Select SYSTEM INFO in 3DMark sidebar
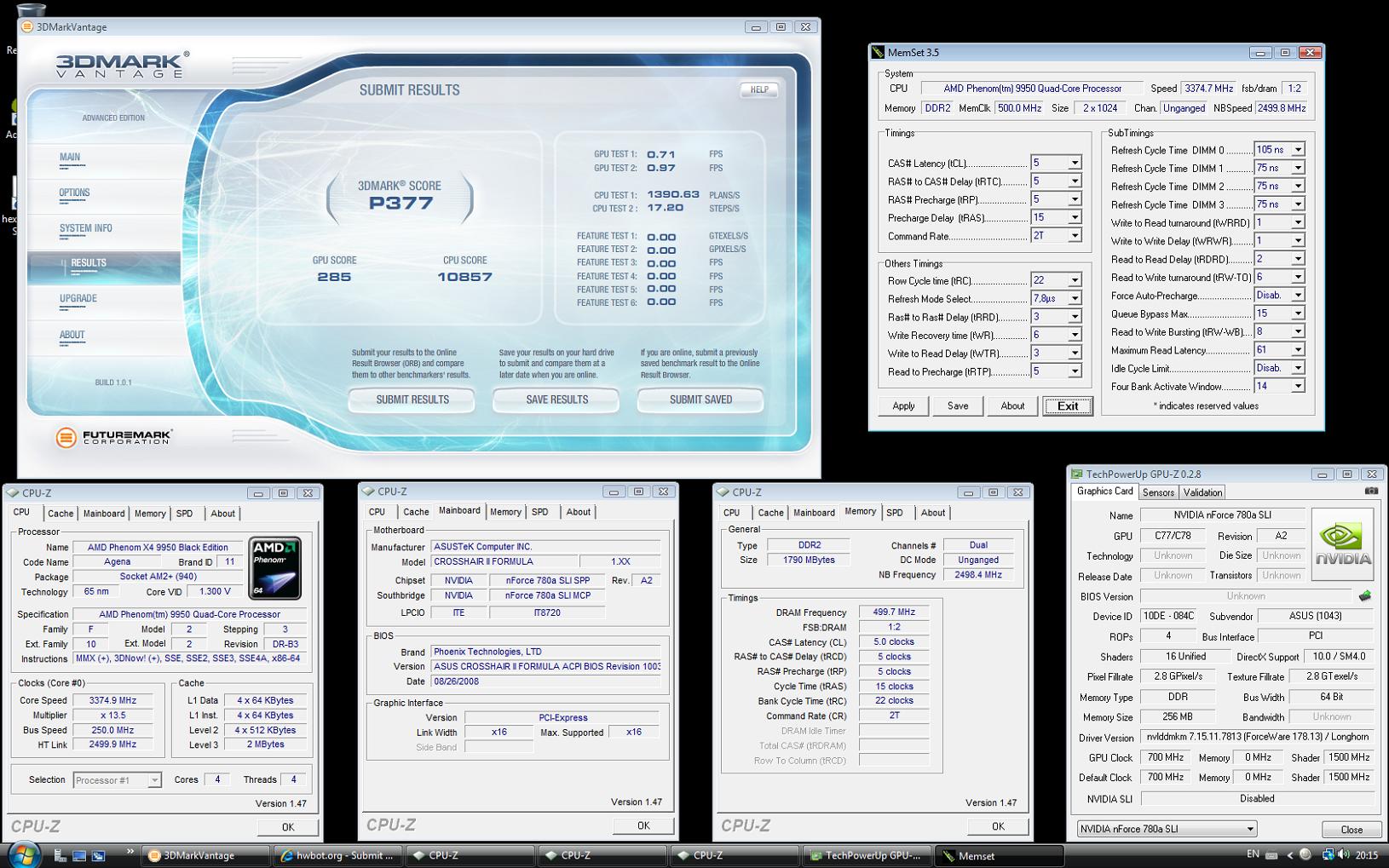 pyautogui.click(x=85, y=228)
